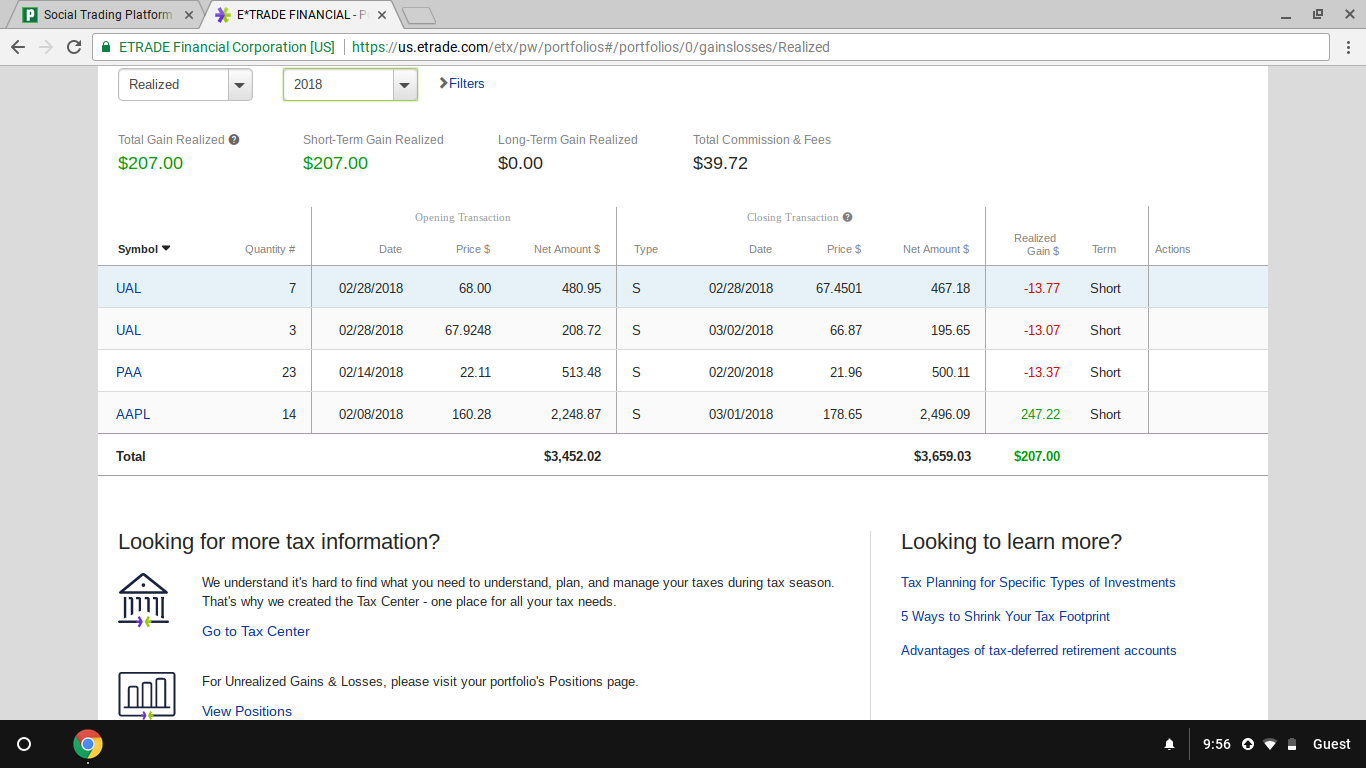
Task: Expand the Filters section
Action: [x=462, y=84]
